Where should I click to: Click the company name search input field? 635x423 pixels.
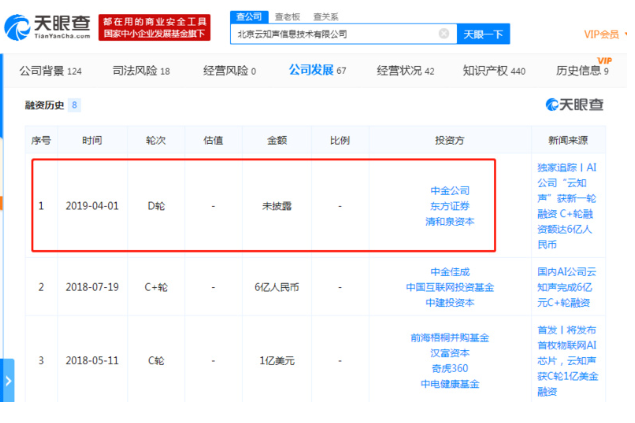click(x=335, y=34)
